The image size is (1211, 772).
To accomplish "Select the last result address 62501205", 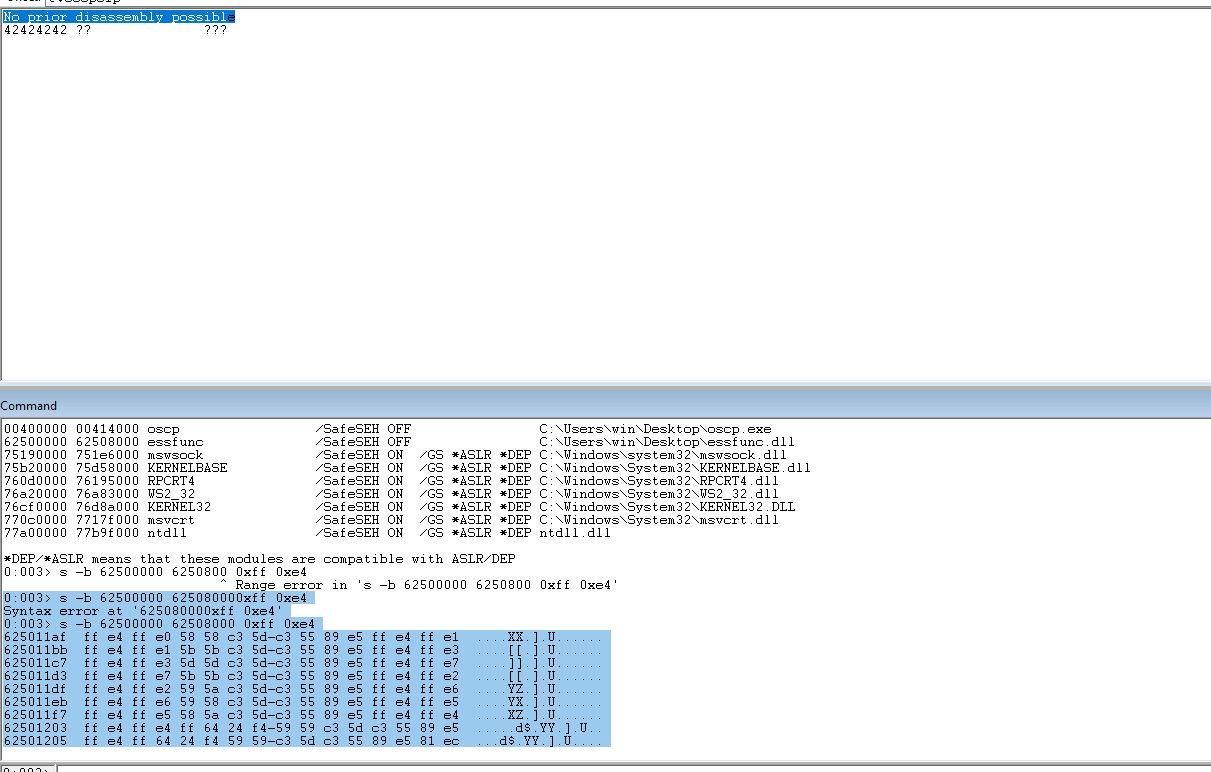I will [x=35, y=741].
